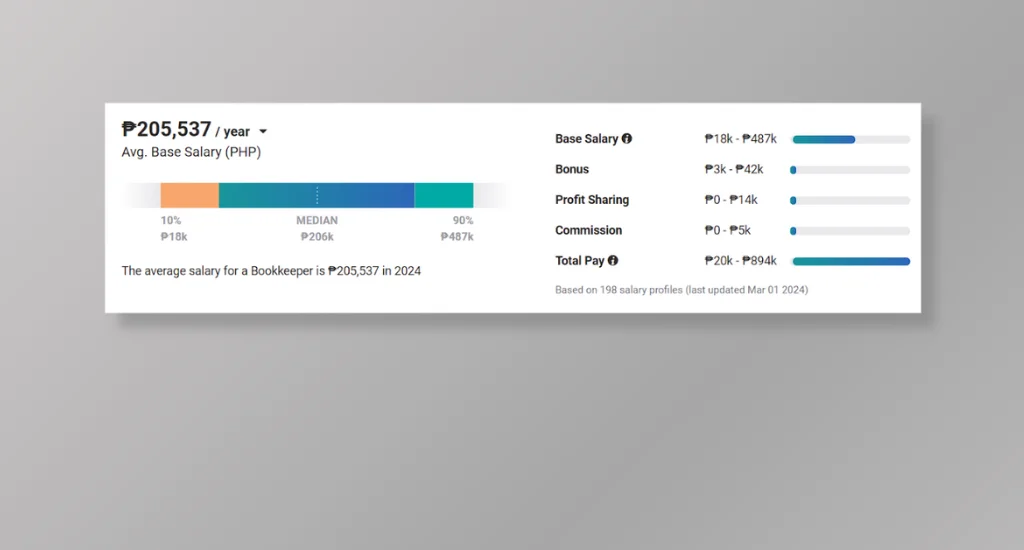Click the orange 10% segment of salary bar
The height and width of the screenshot is (550, 1024).
[189, 195]
